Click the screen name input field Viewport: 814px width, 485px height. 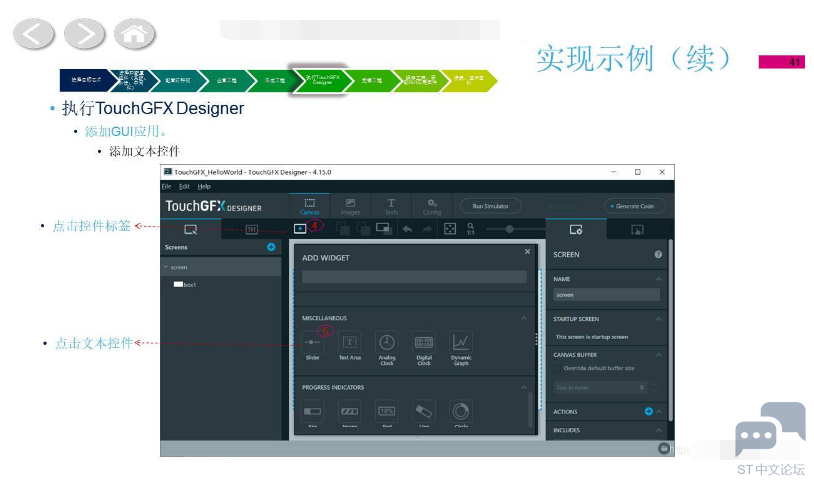(x=606, y=295)
